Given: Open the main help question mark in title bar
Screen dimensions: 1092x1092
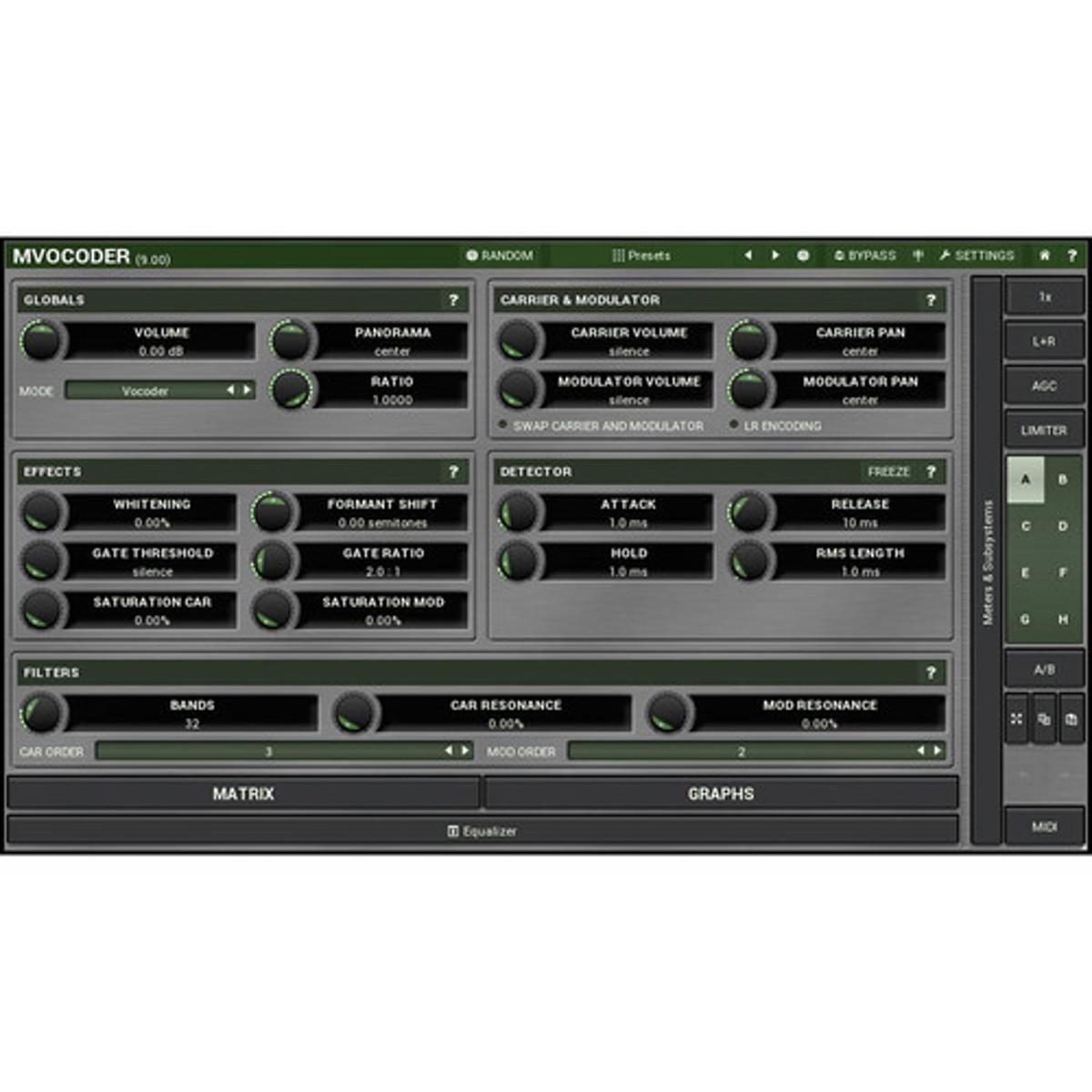Looking at the screenshot, I should pos(1072,256).
